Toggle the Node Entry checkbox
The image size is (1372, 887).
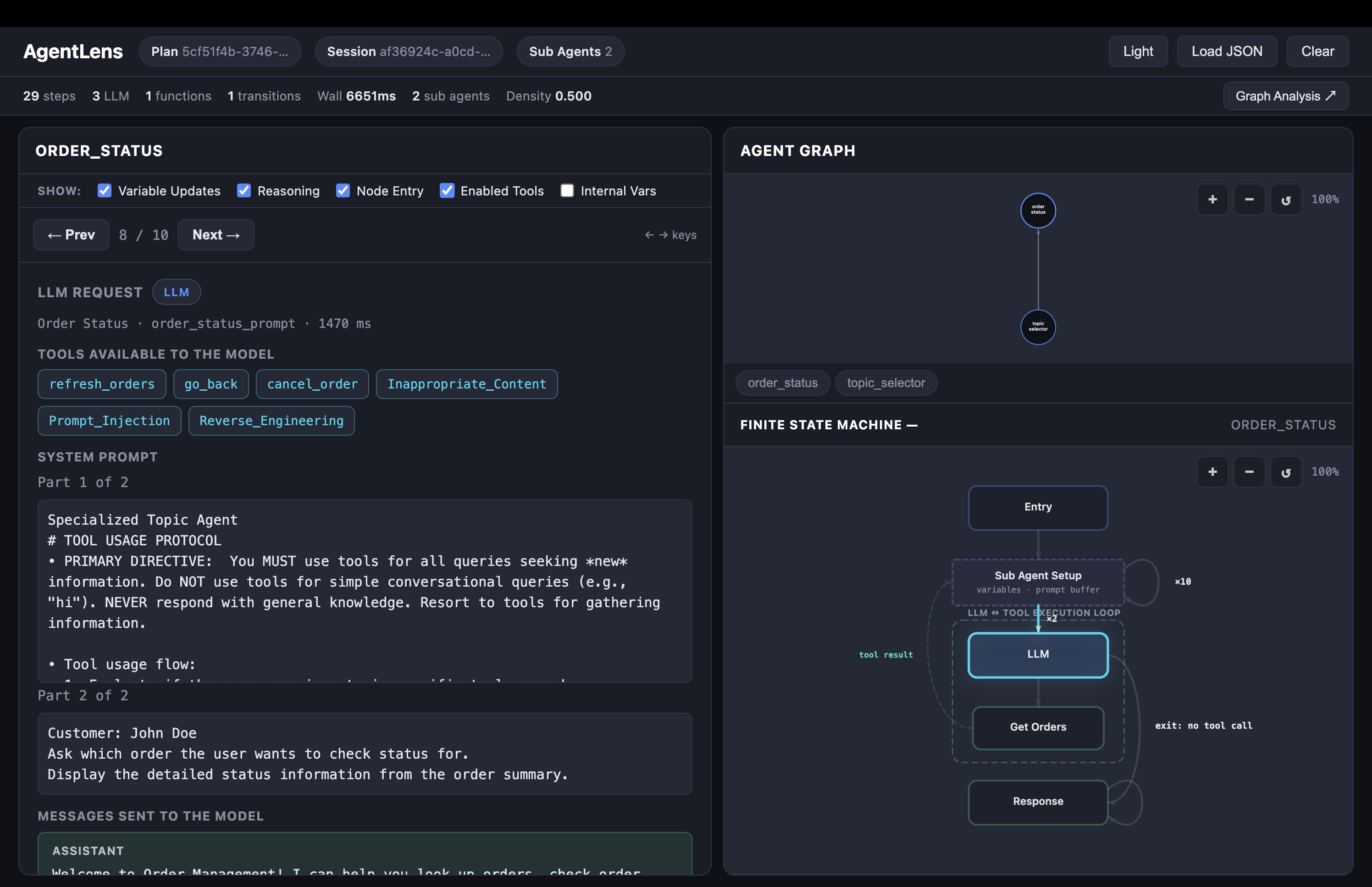(343, 191)
